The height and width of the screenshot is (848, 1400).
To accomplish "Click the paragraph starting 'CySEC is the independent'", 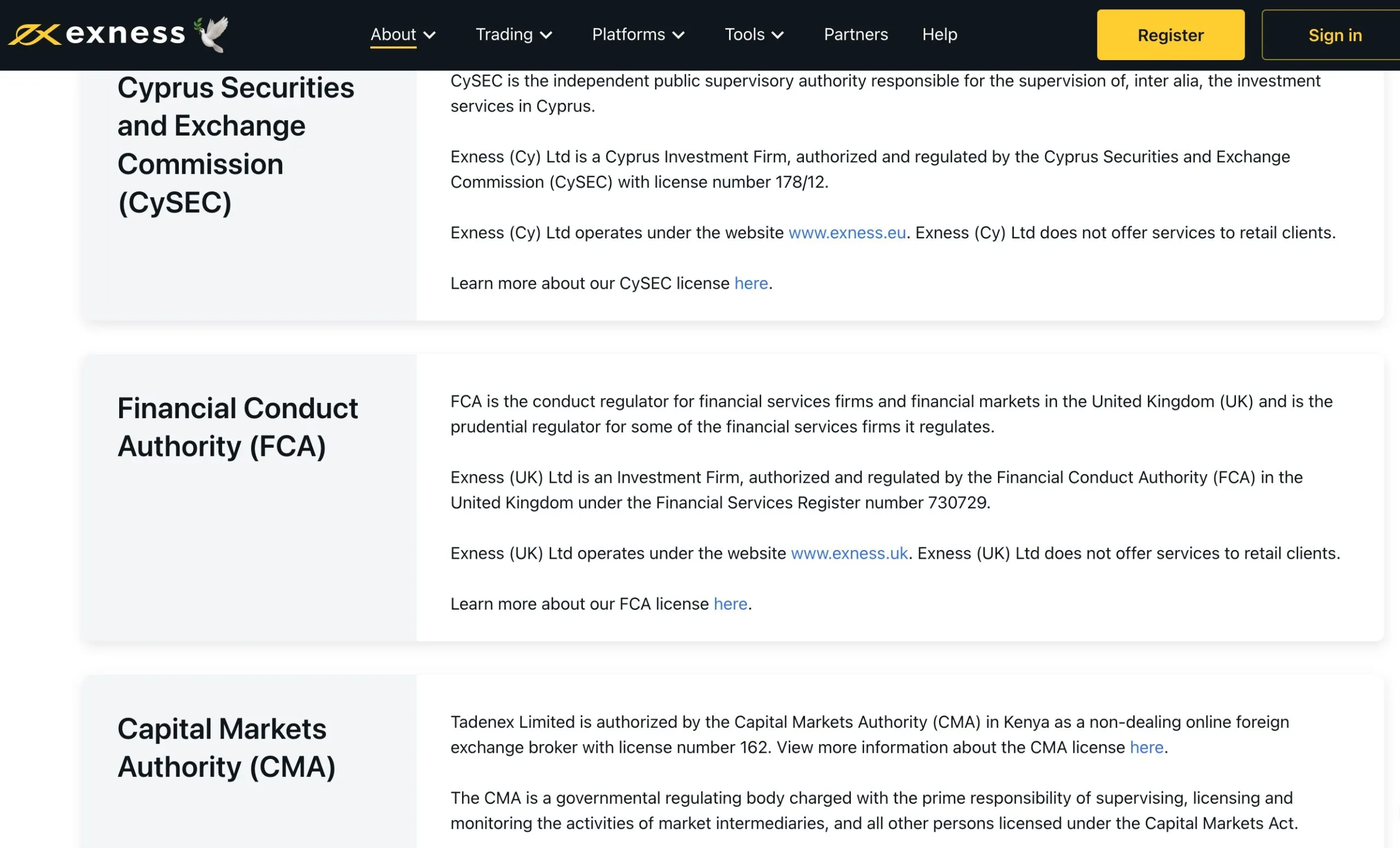I will (x=885, y=93).
